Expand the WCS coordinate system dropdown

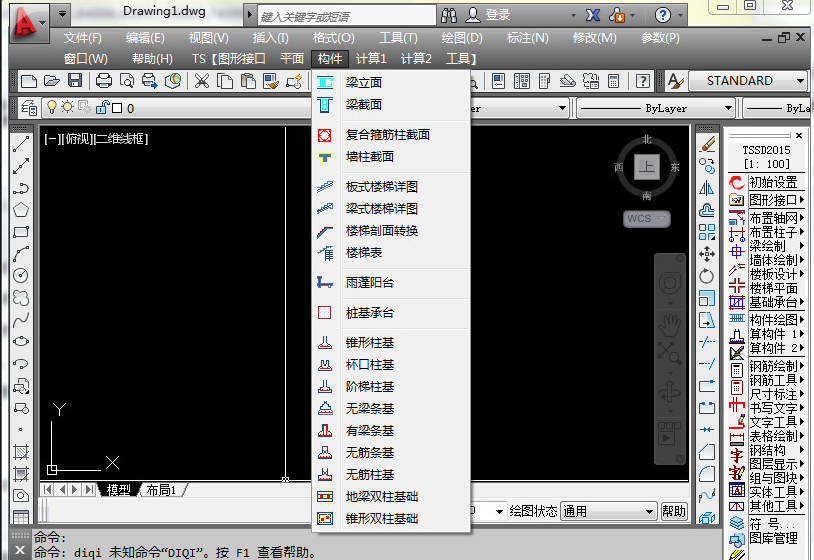coord(661,218)
